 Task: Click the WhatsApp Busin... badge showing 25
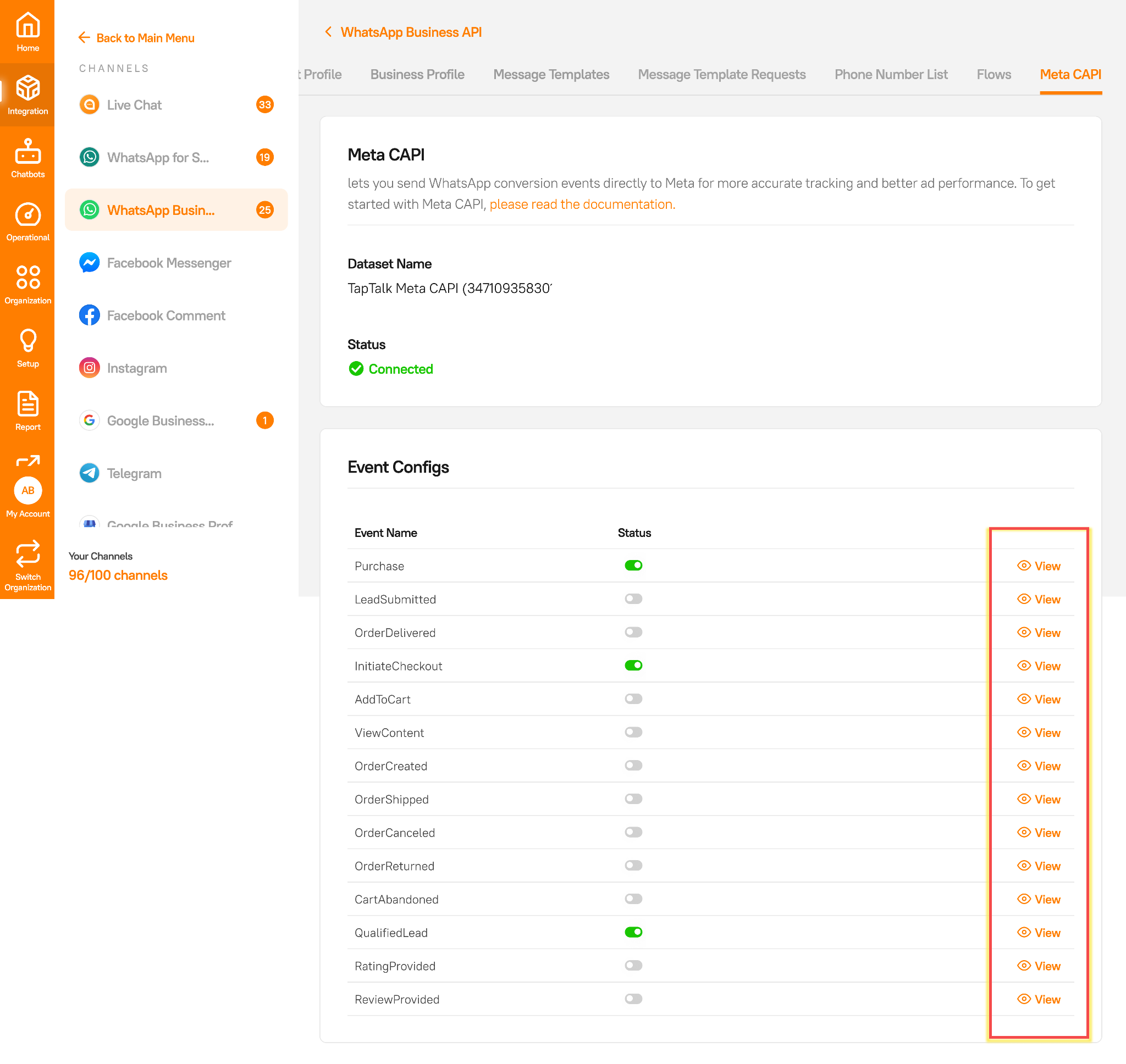(265, 210)
